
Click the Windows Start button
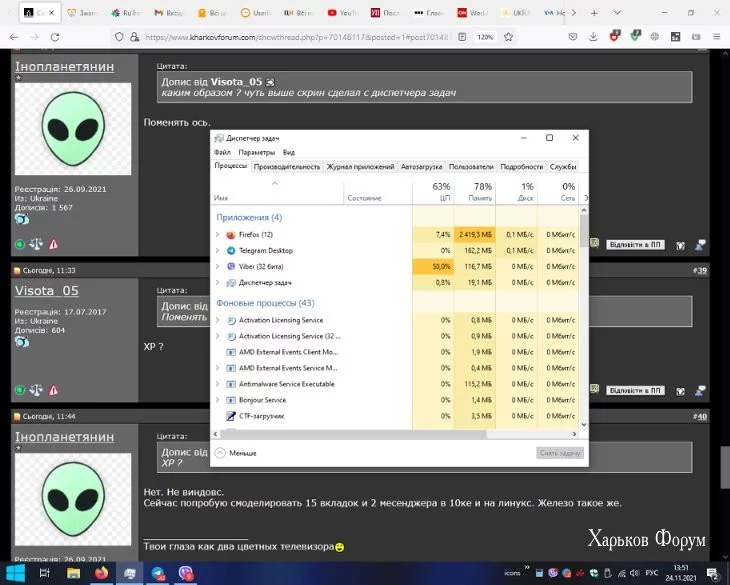click(x=13, y=573)
